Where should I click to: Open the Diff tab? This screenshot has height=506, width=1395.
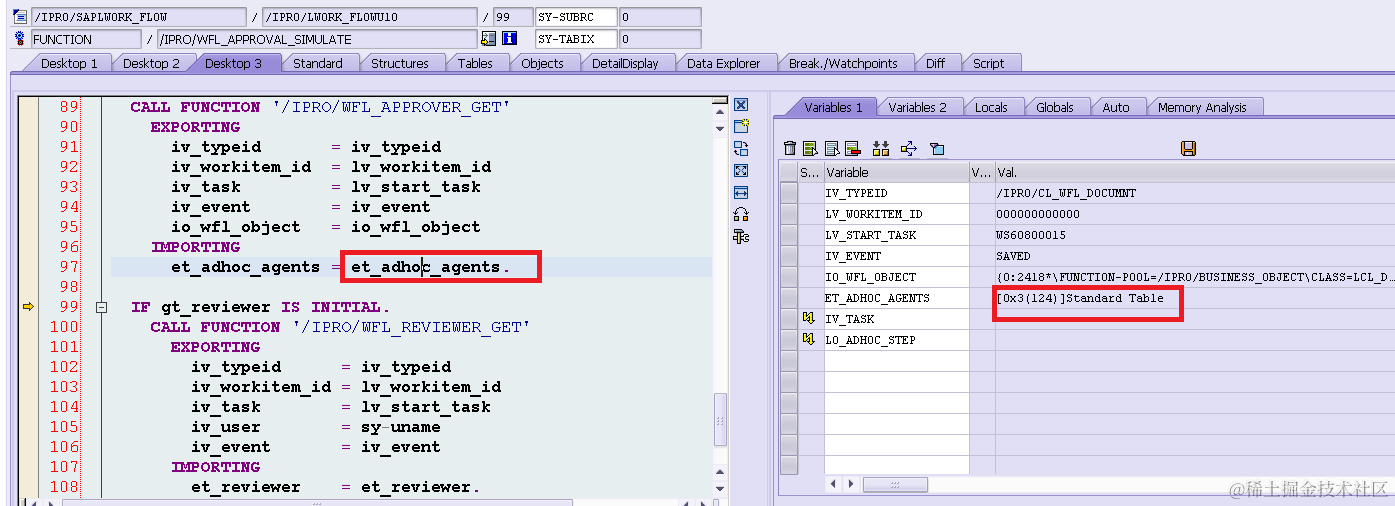(935, 63)
